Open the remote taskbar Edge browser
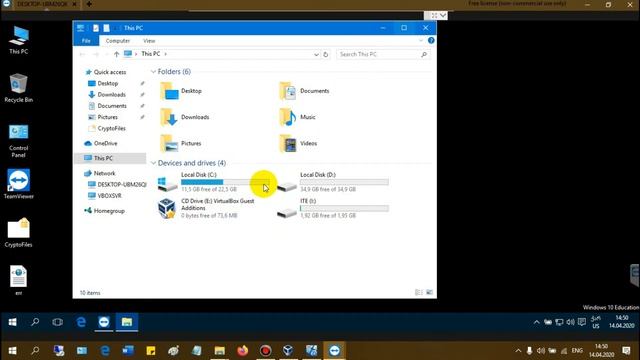The image size is (640, 360). coord(81,322)
